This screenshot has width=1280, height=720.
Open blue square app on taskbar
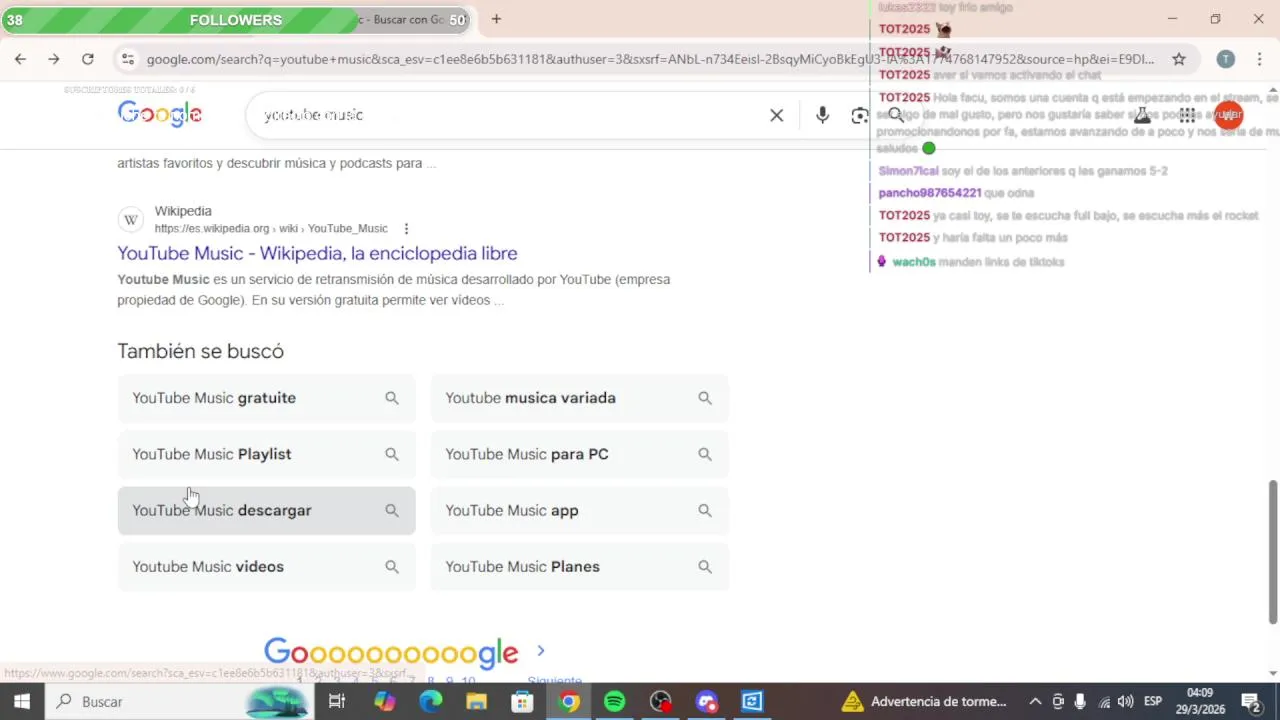click(x=752, y=701)
